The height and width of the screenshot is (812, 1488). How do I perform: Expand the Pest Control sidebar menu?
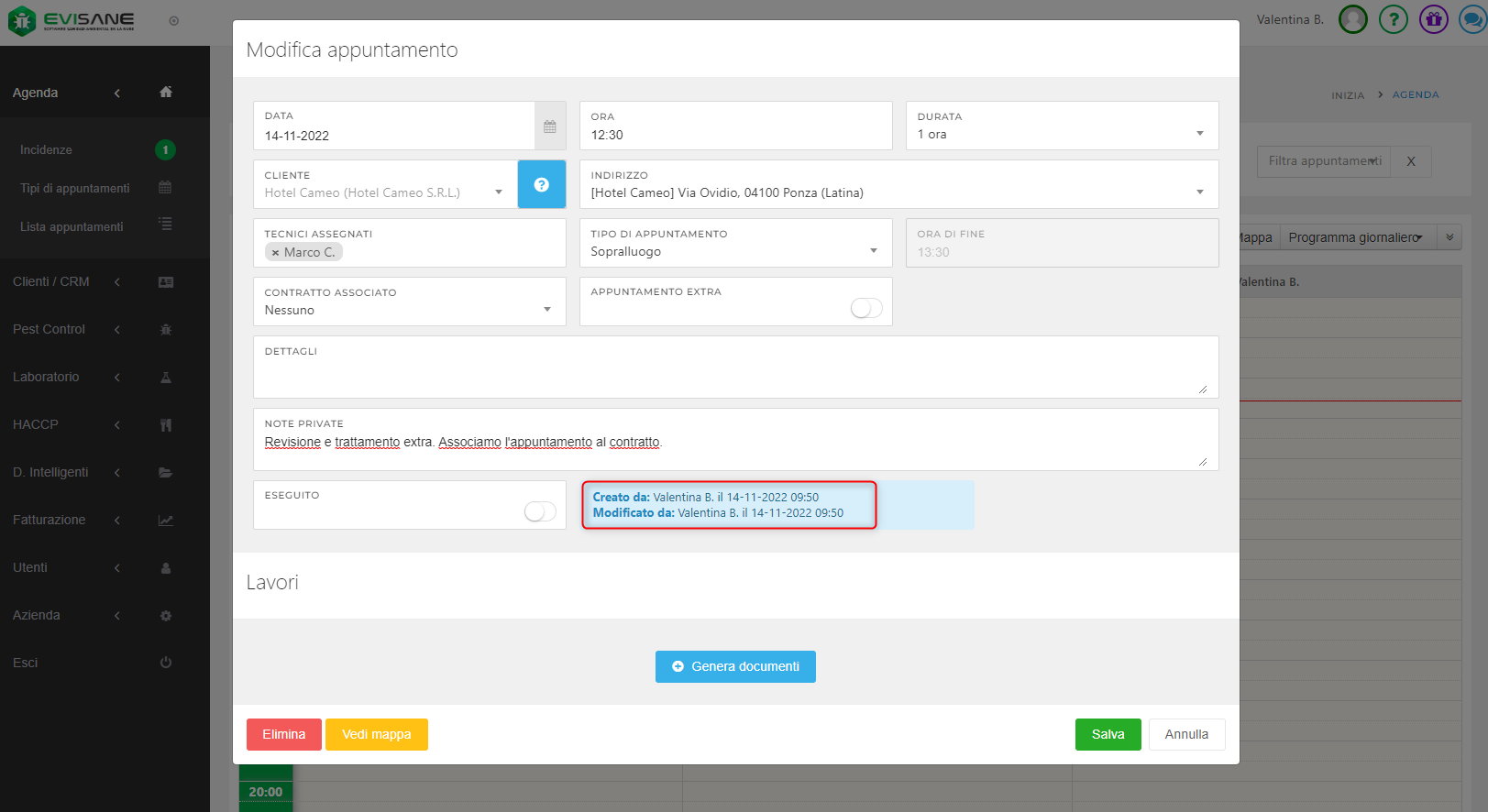50,329
